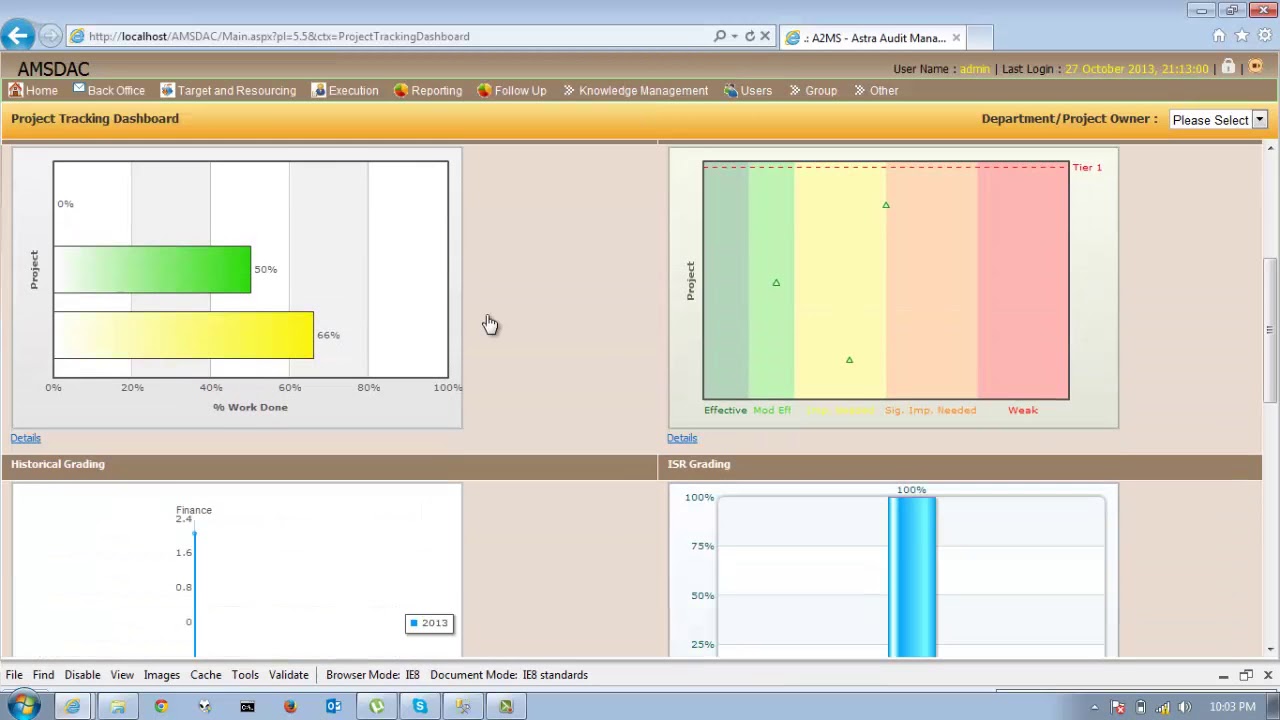Open the Users menu

748,90
